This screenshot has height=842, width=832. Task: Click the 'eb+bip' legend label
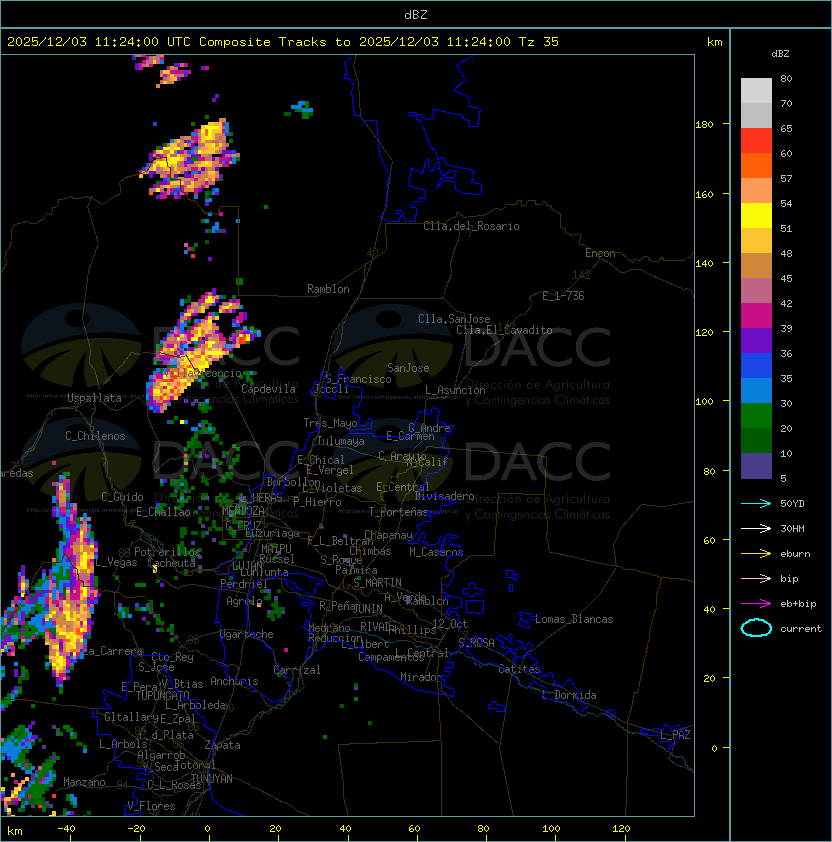pos(798,604)
